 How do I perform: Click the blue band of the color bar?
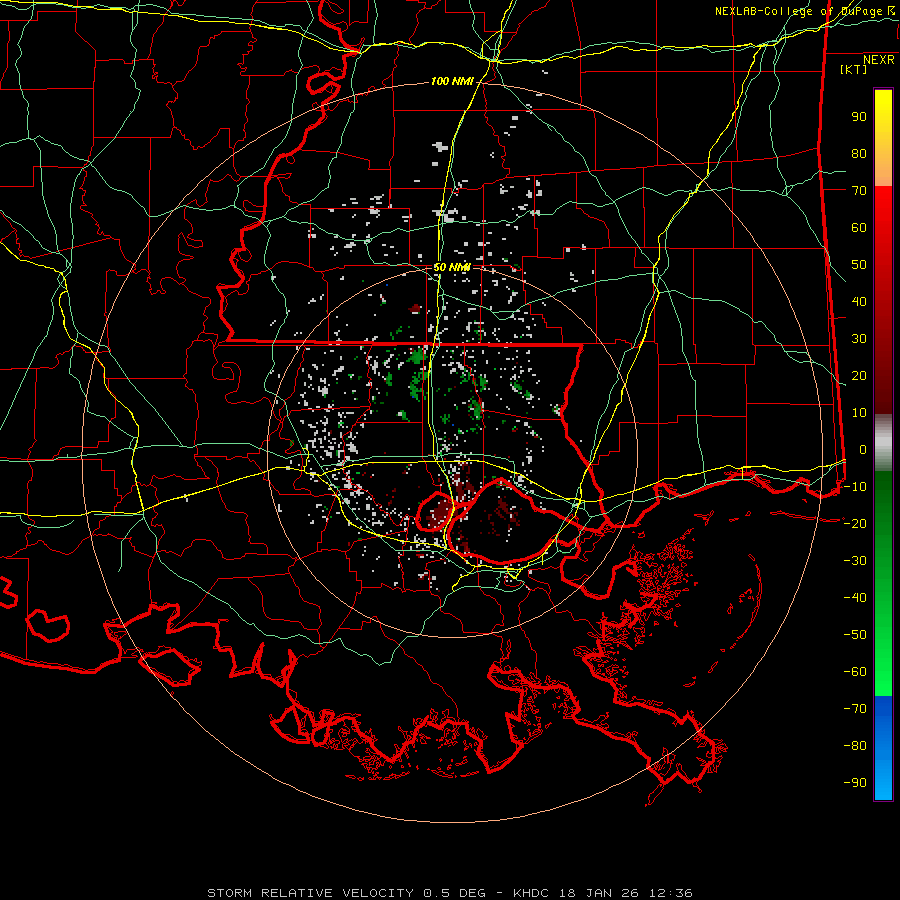click(883, 747)
